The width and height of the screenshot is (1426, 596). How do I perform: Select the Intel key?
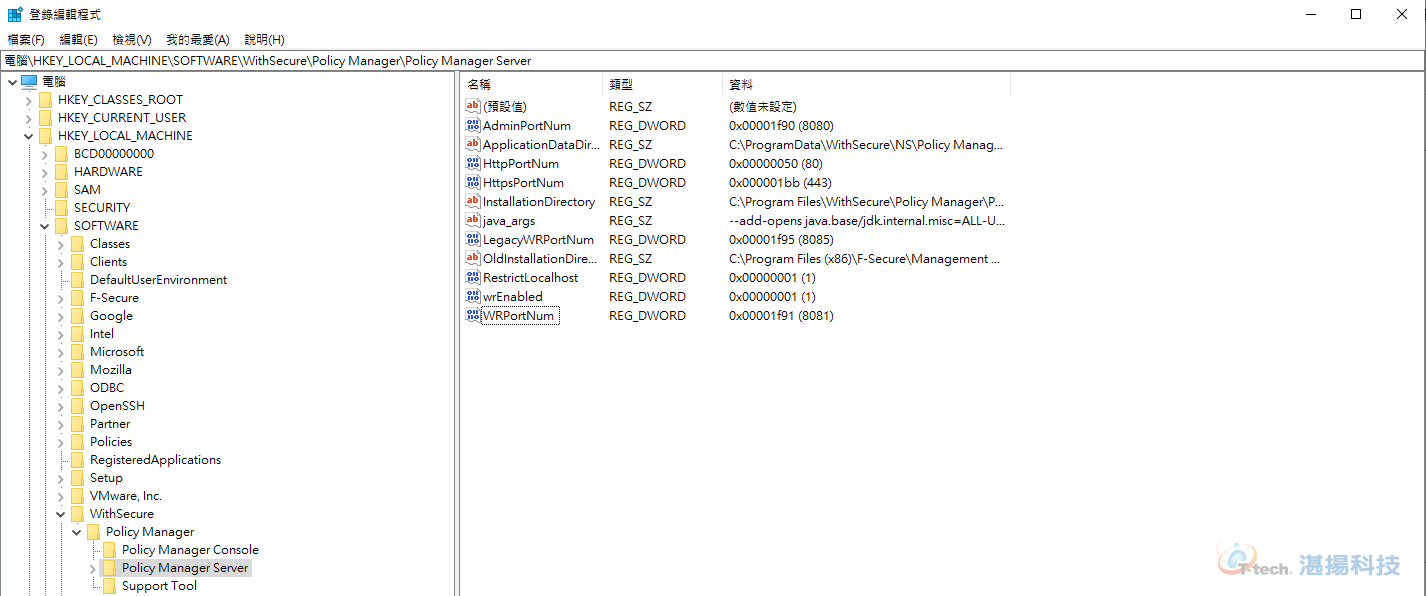pyautogui.click(x=102, y=334)
